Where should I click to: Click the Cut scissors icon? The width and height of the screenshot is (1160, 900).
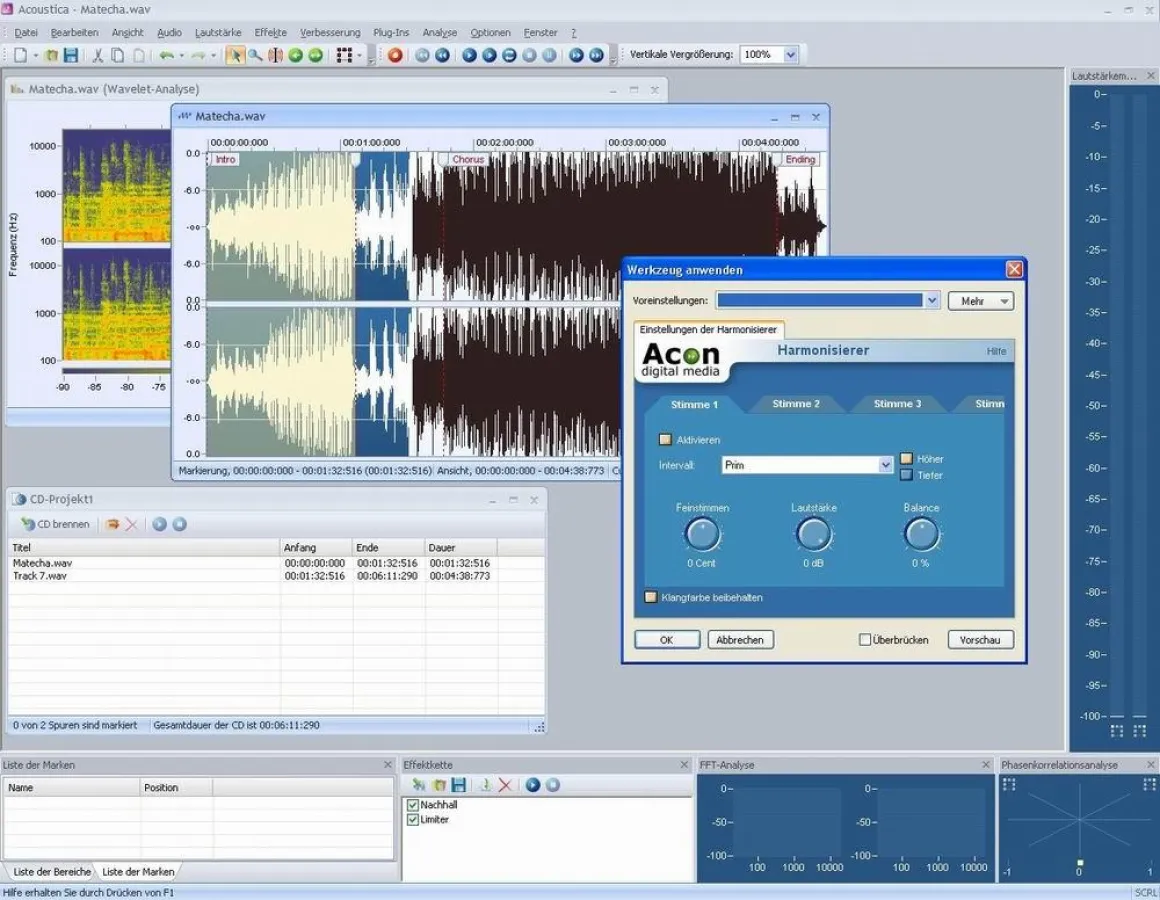tap(97, 55)
